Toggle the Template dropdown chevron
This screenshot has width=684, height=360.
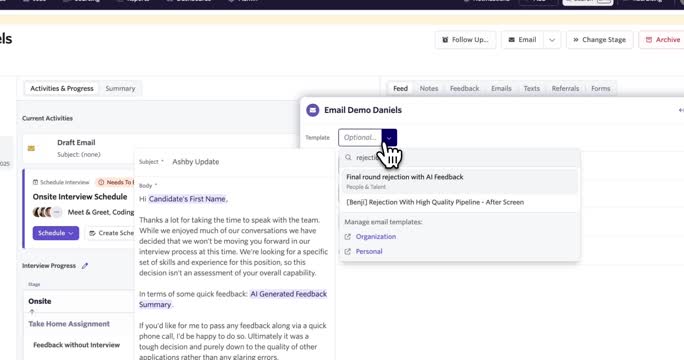point(389,137)
